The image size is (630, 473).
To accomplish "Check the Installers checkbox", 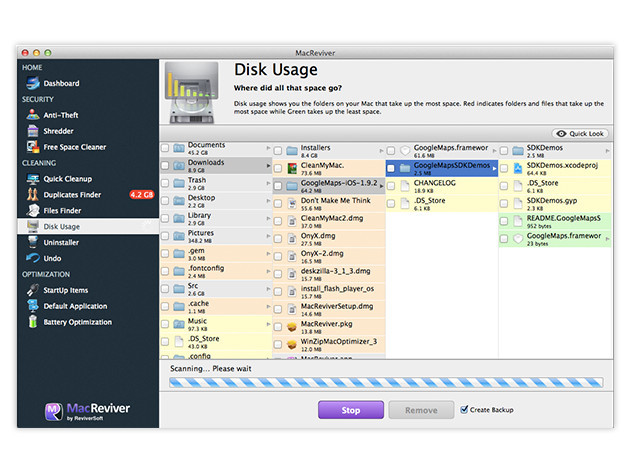I will point(278,151).
